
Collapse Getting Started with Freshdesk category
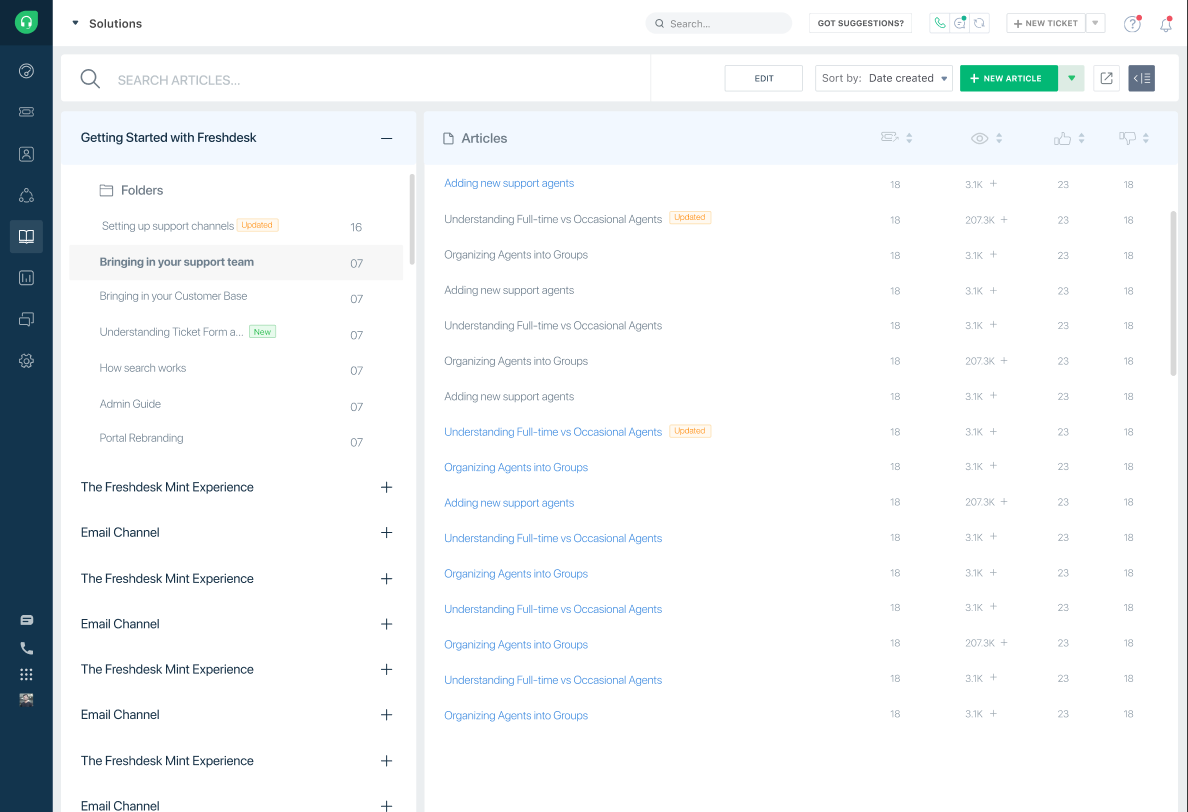tap(386, 138)
